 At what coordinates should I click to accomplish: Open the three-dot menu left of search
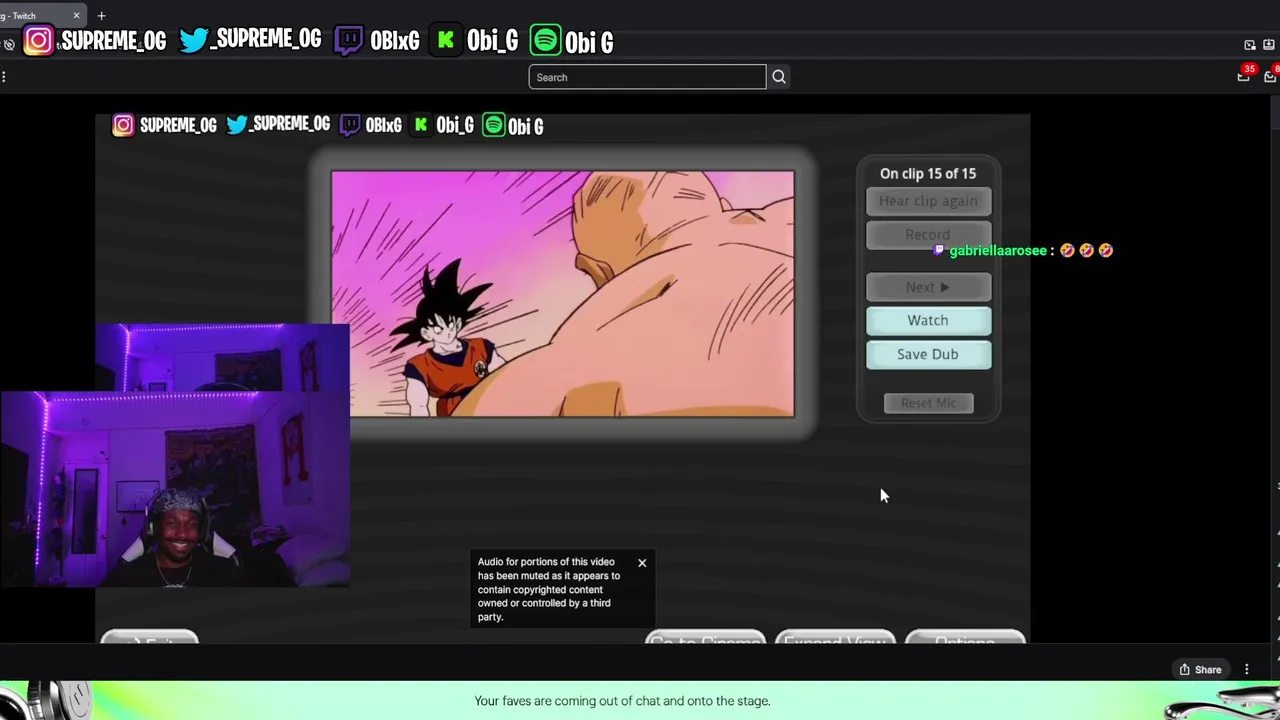click(4, 77)
